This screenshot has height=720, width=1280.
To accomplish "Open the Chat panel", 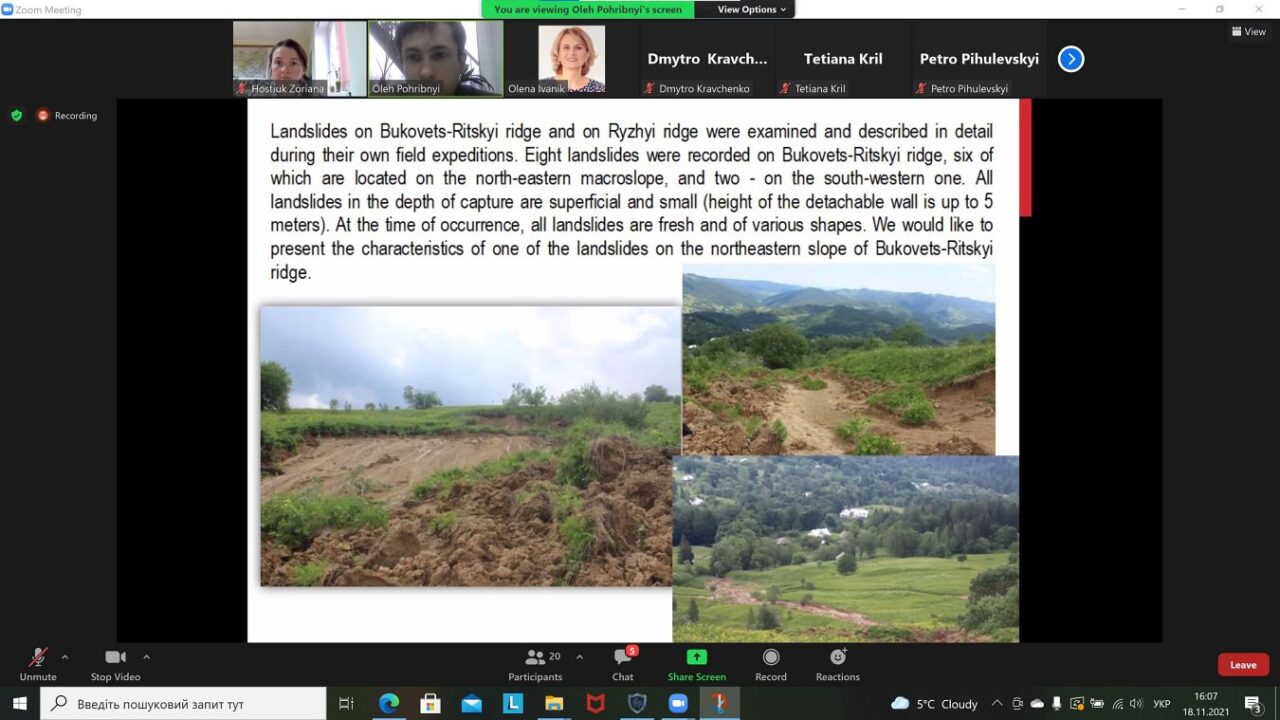I will [623, 664].
